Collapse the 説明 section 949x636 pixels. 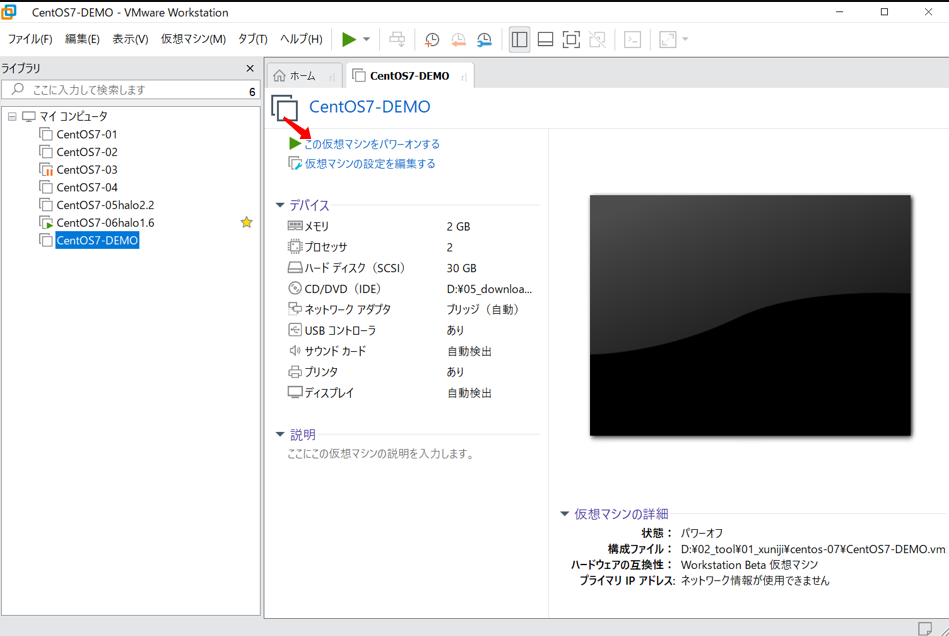click(x=280, y=434)
